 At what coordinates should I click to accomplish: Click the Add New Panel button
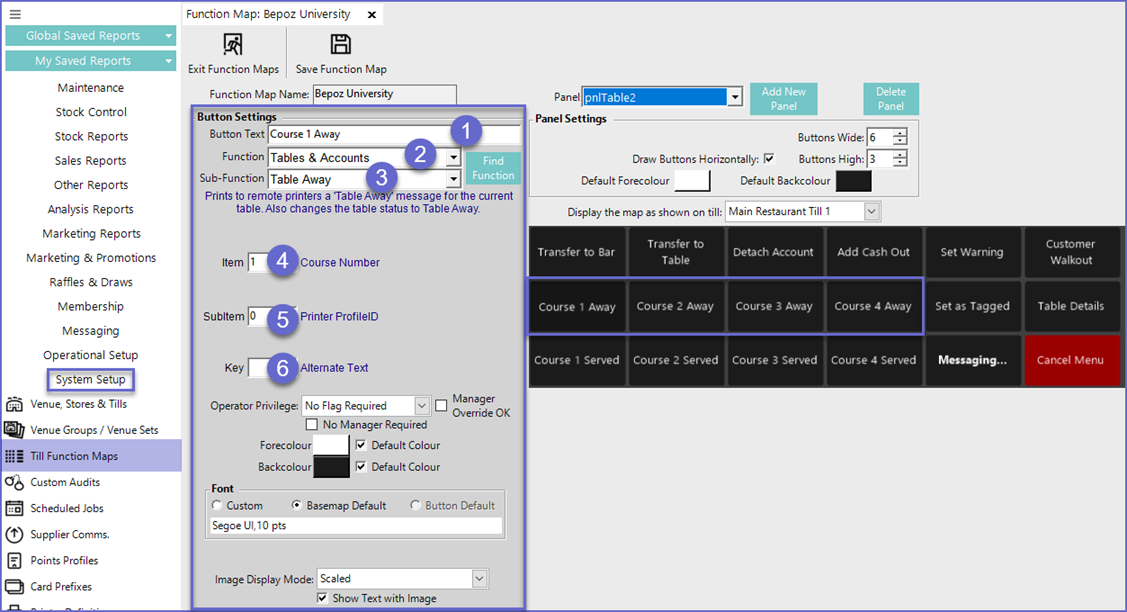point(783,99)
